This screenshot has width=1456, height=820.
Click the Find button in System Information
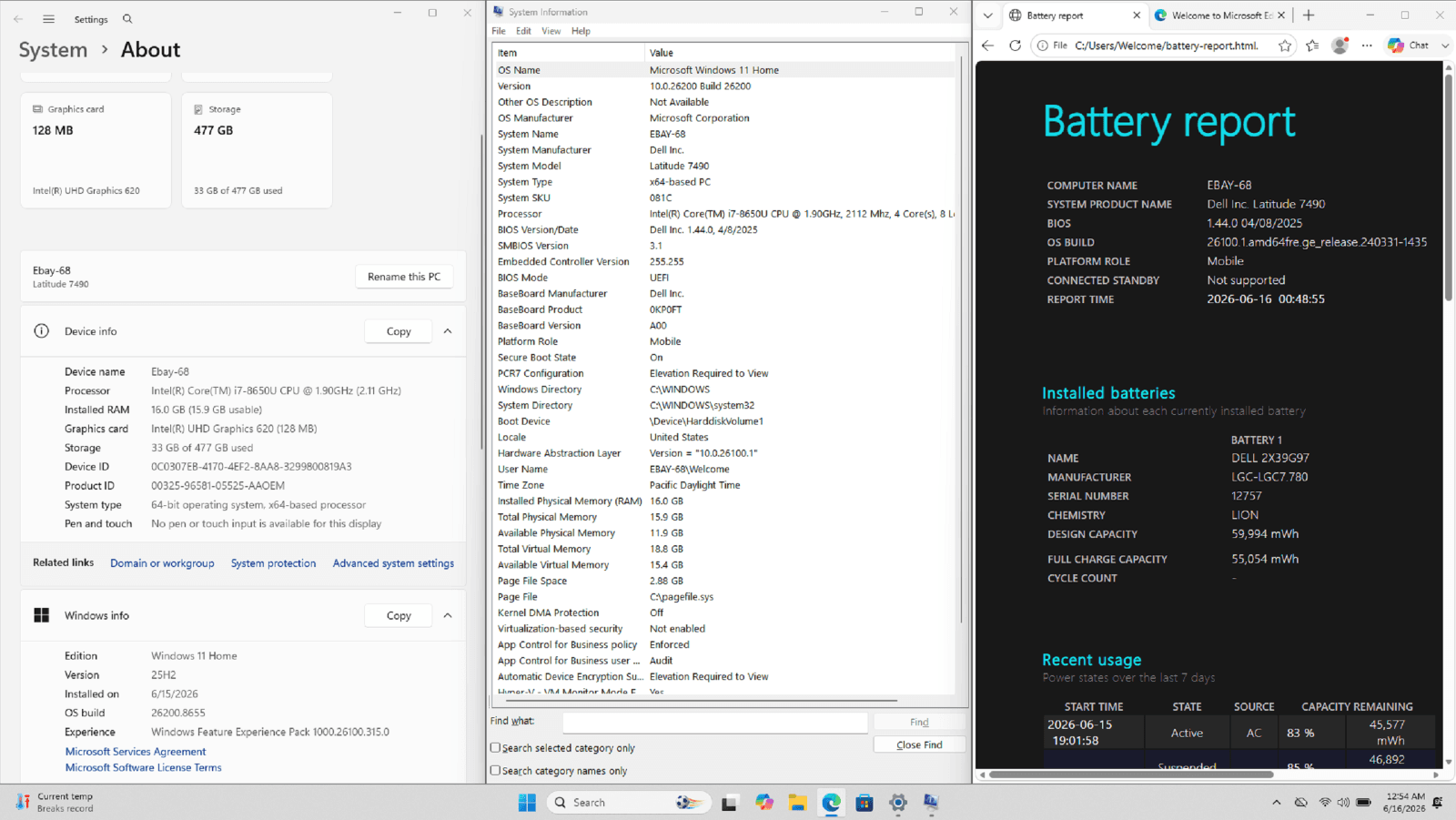click(919, 722)
